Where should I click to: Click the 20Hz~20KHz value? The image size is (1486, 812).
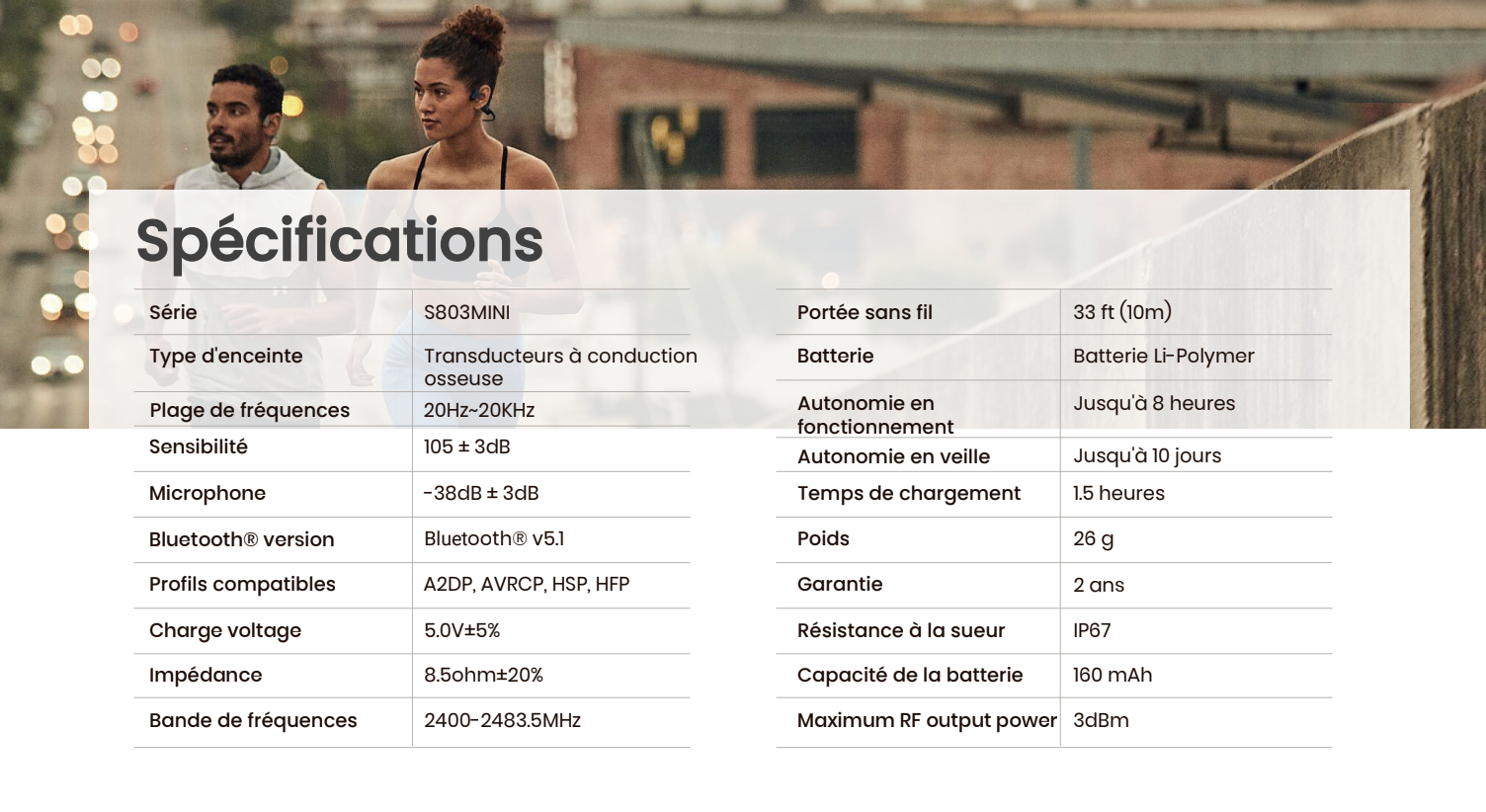pyautogui.click(x=479, y=410)
